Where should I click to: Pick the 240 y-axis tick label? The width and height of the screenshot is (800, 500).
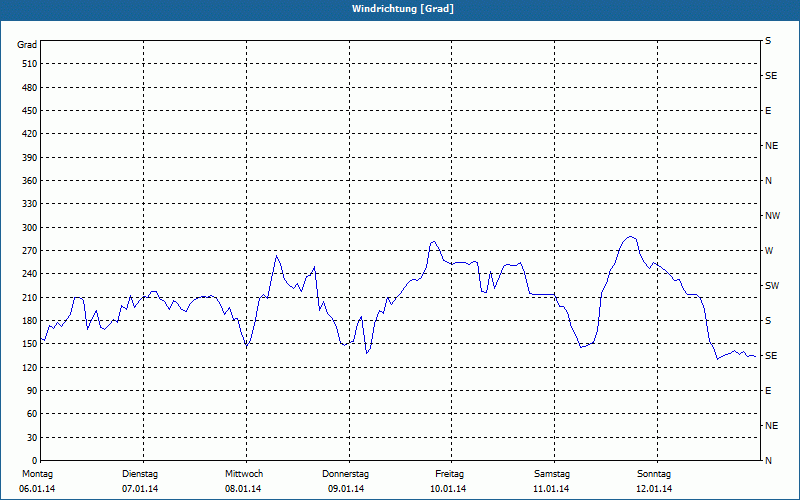29,274
